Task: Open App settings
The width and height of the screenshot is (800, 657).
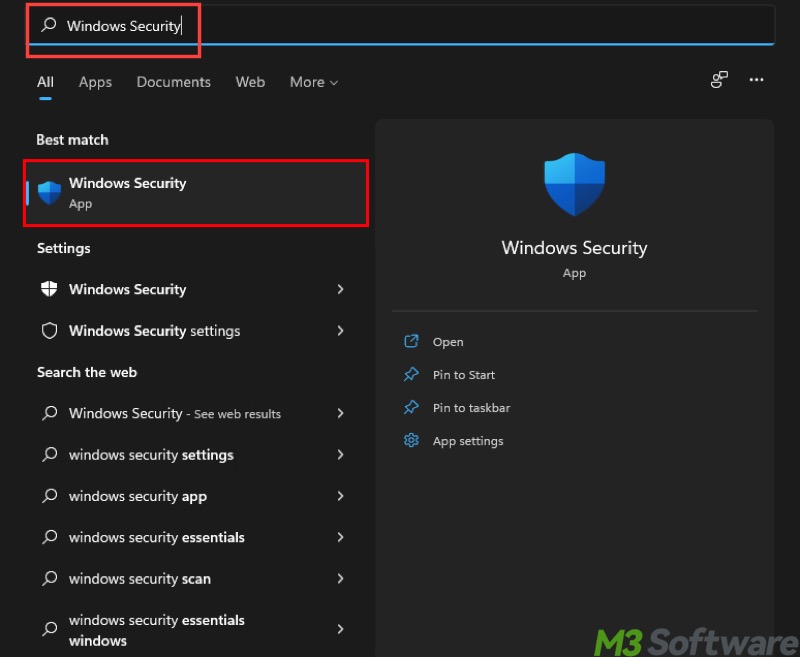Action: tap(468, 441)
